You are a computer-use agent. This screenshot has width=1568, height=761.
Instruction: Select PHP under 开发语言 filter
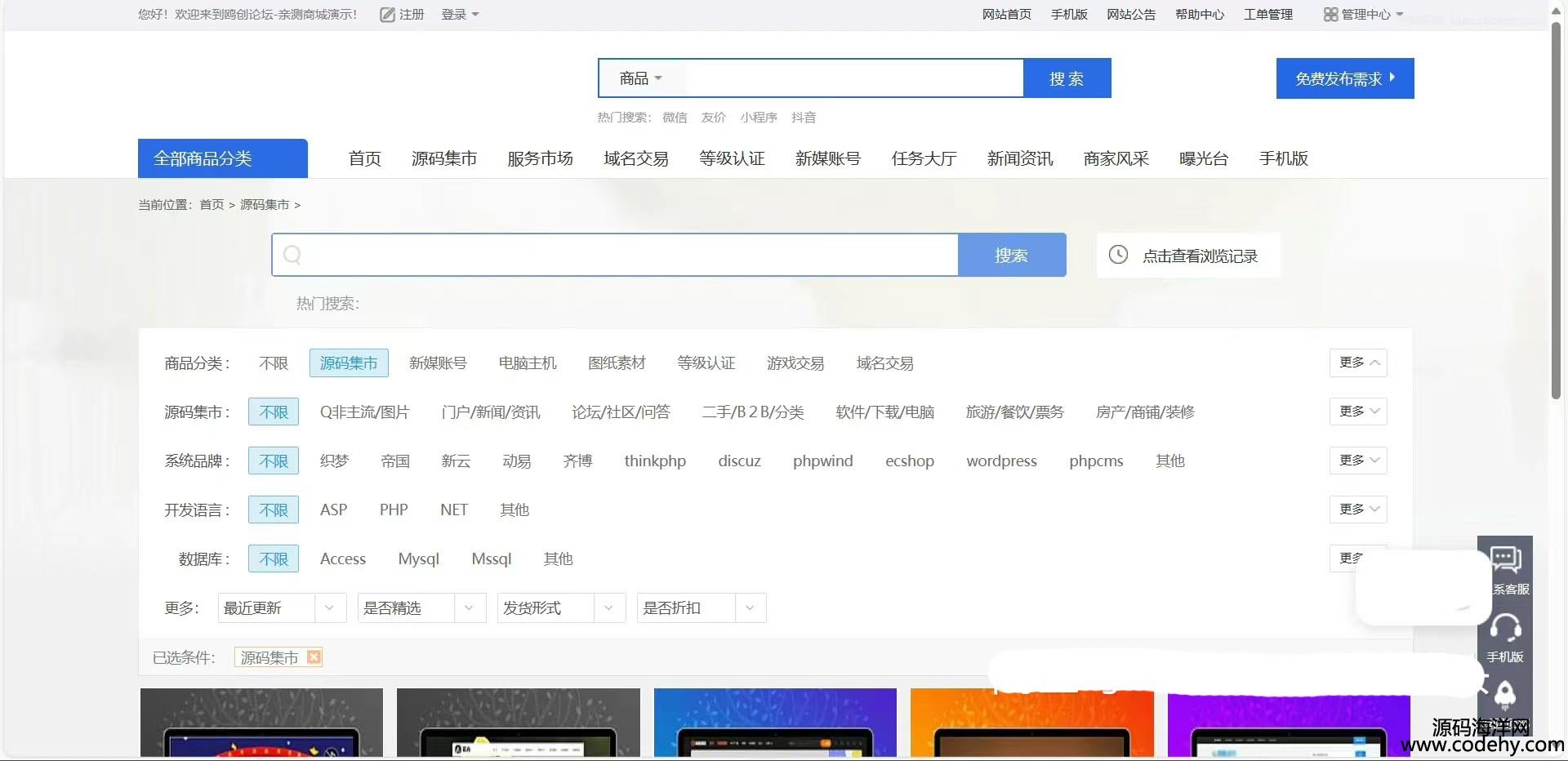pos(394,510)
